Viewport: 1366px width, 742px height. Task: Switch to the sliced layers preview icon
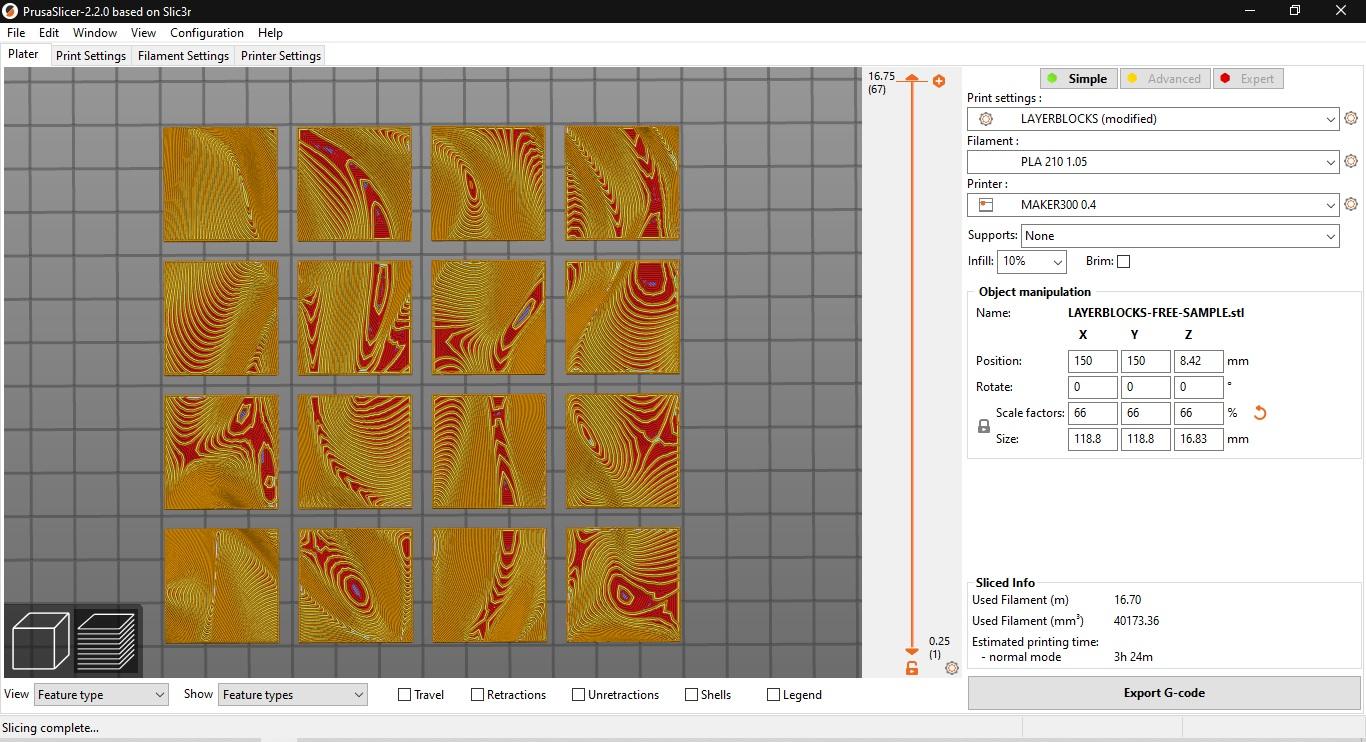click(x=105, y=641)
